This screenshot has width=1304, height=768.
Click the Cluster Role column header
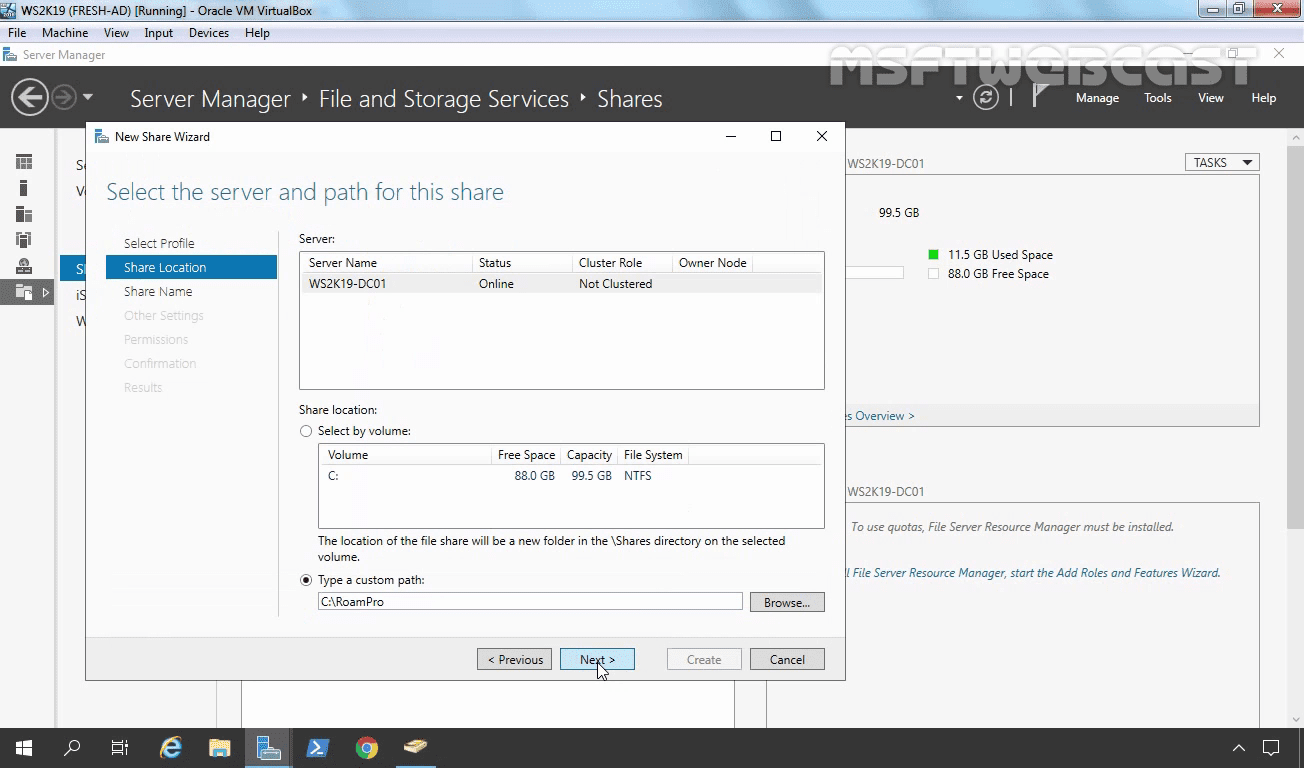pyautogui.click(x=622, y=263)
